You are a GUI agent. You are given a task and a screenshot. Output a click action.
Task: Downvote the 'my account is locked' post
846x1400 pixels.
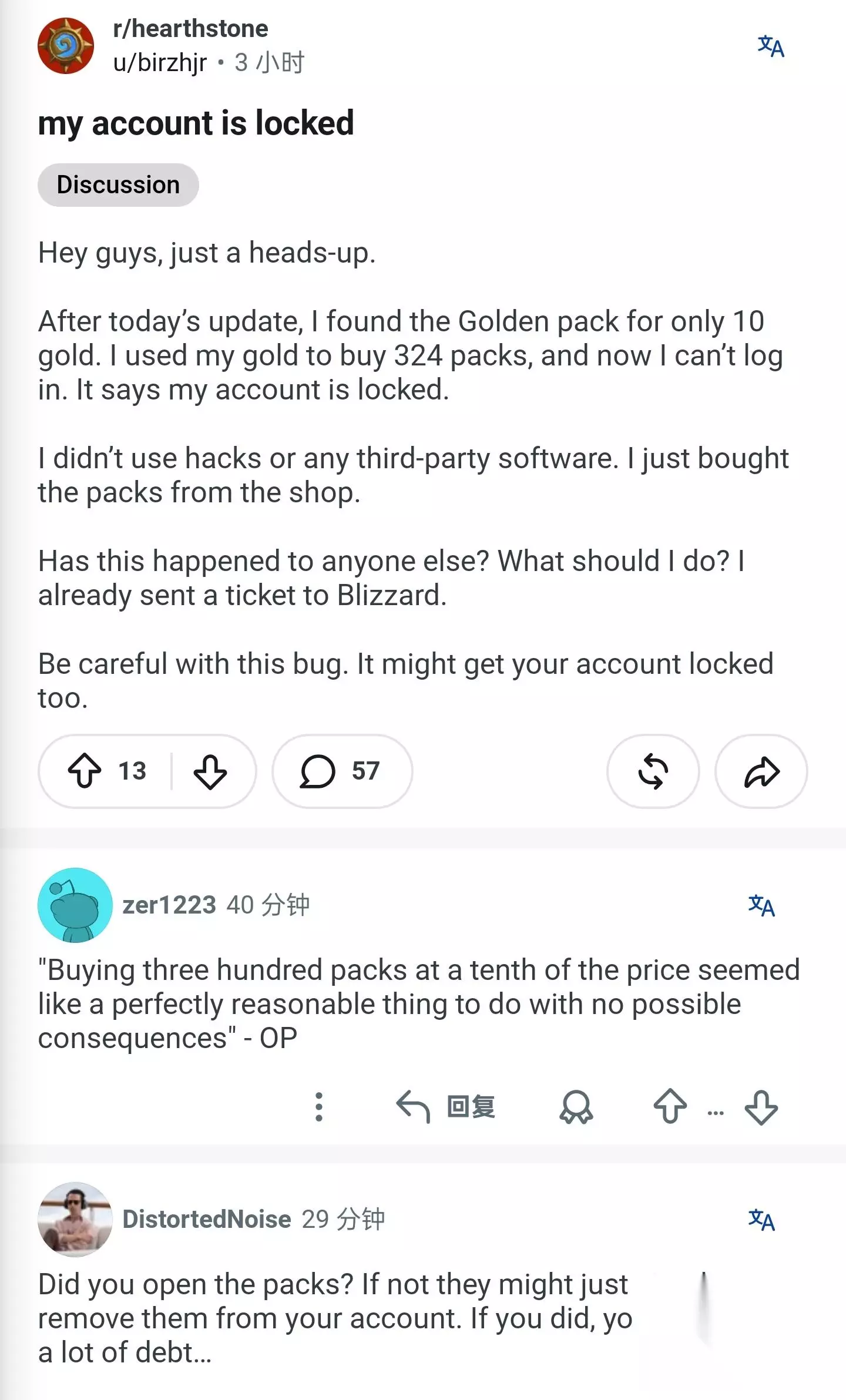(210, 771)
